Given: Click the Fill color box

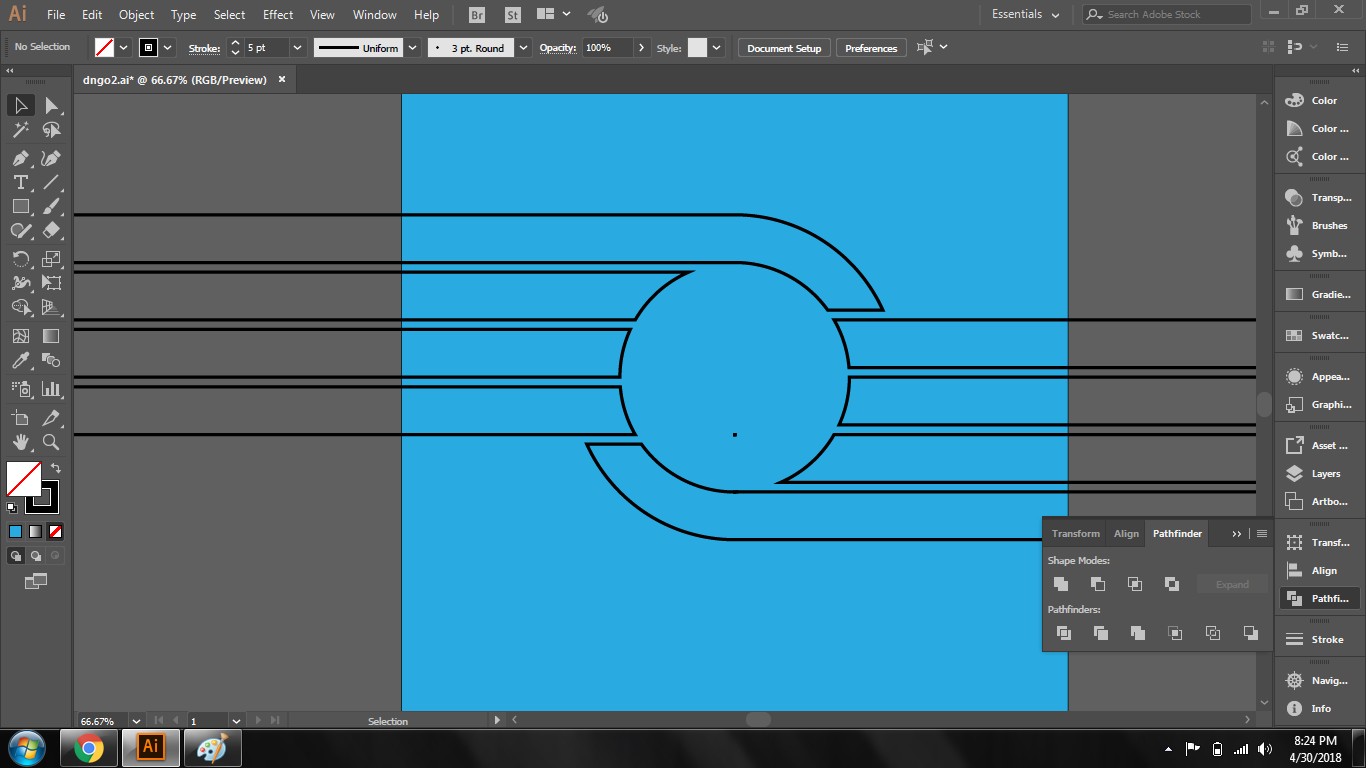Looking at the screenshot, I should tap(22, 478).
